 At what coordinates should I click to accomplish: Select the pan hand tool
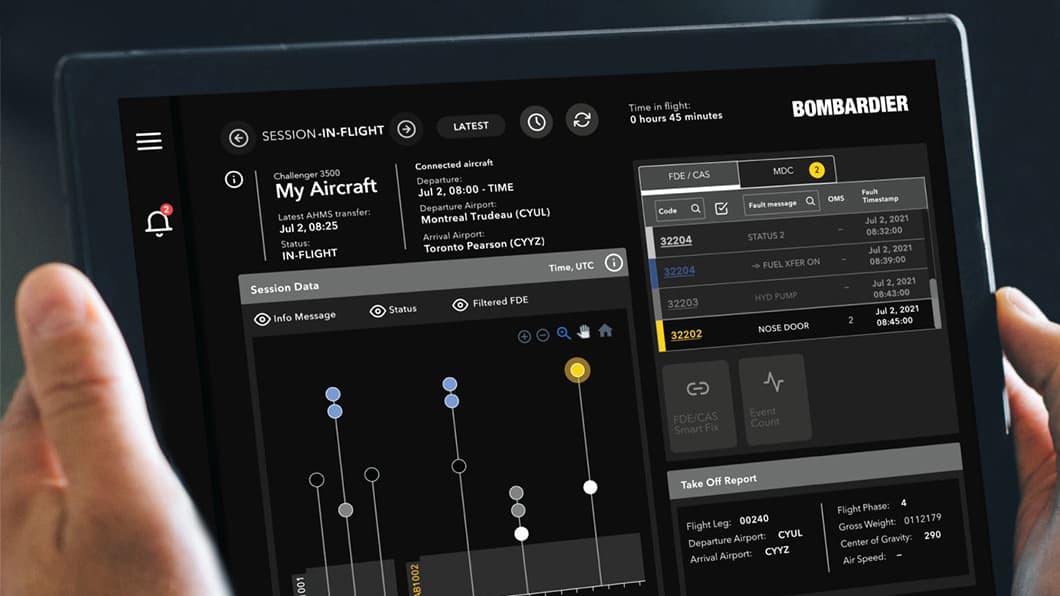click(x=584, y=331)
